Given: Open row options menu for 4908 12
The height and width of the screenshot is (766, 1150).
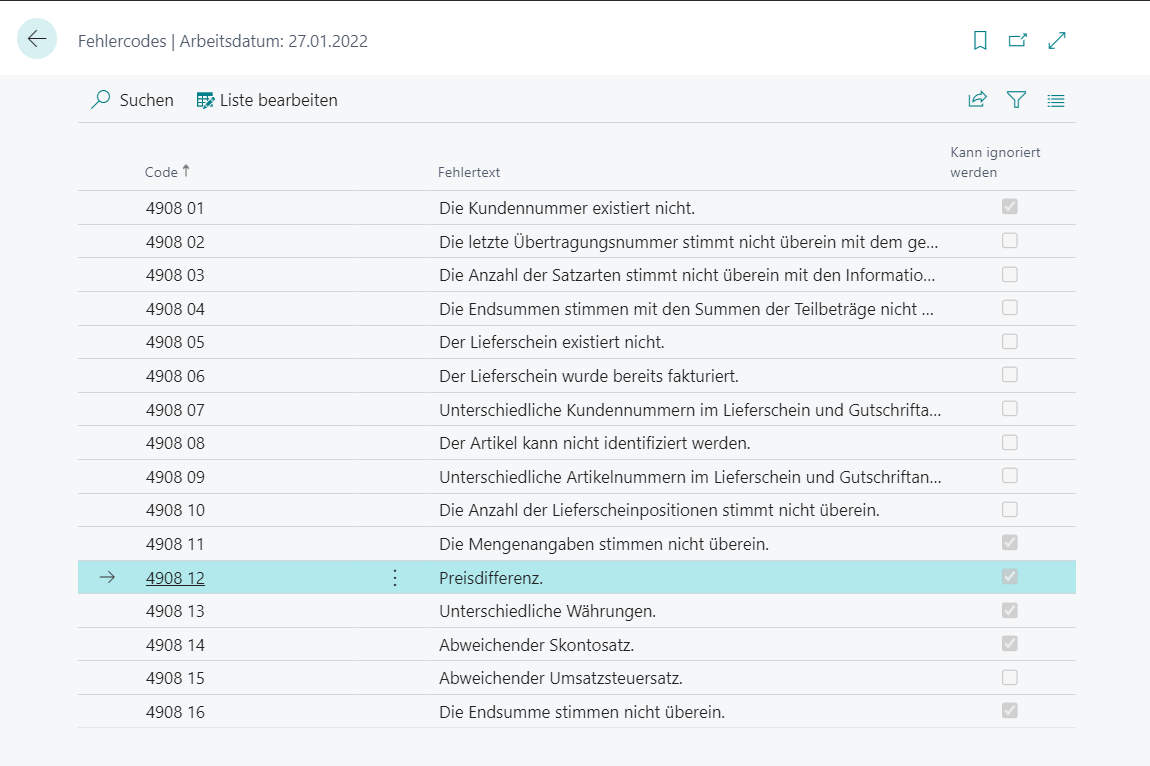Looking at the screenshot, I should [x=395, y=578].
